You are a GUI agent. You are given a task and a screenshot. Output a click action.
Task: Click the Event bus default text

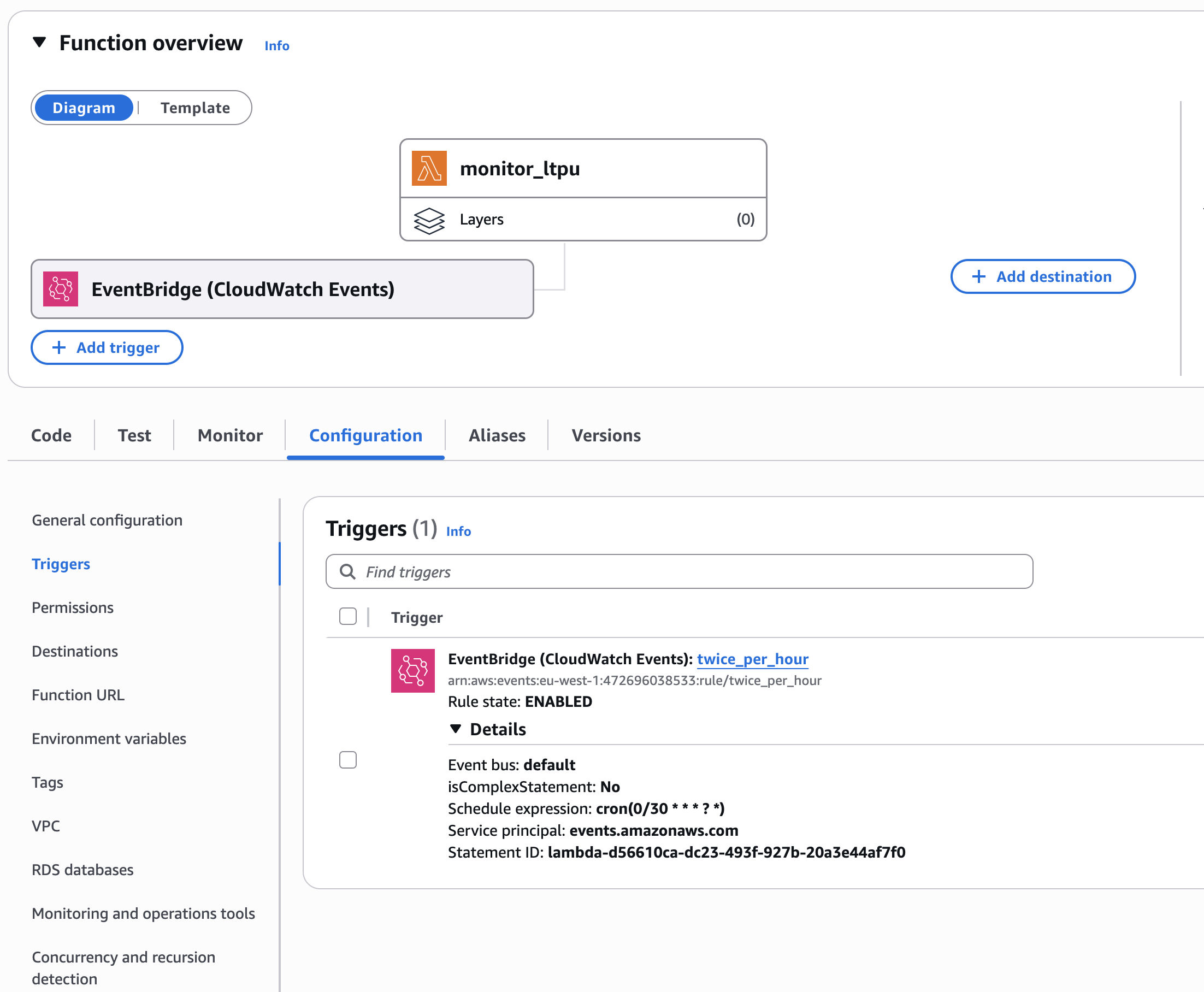tap(511, 765)
